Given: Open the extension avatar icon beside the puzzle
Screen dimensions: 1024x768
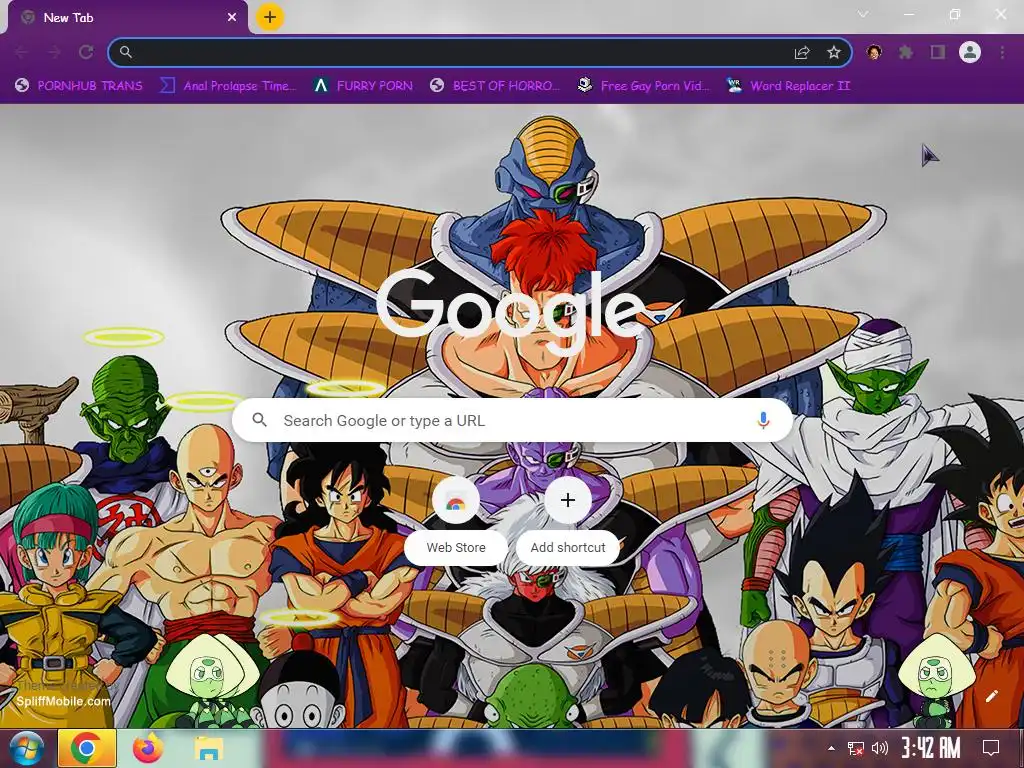Looking at the screenshot, I should [874, 52].
